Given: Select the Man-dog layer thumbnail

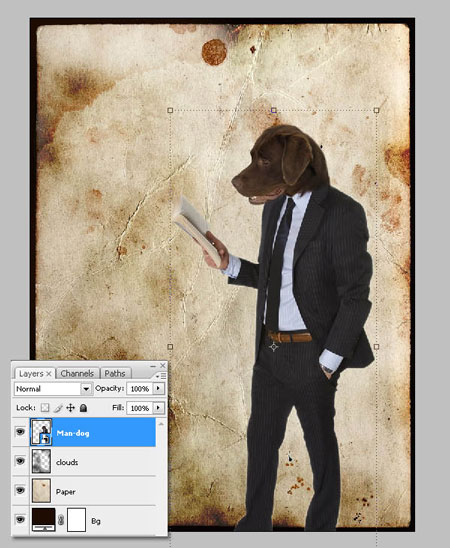Looking at the screenshot, I should [x=42, y=432].
